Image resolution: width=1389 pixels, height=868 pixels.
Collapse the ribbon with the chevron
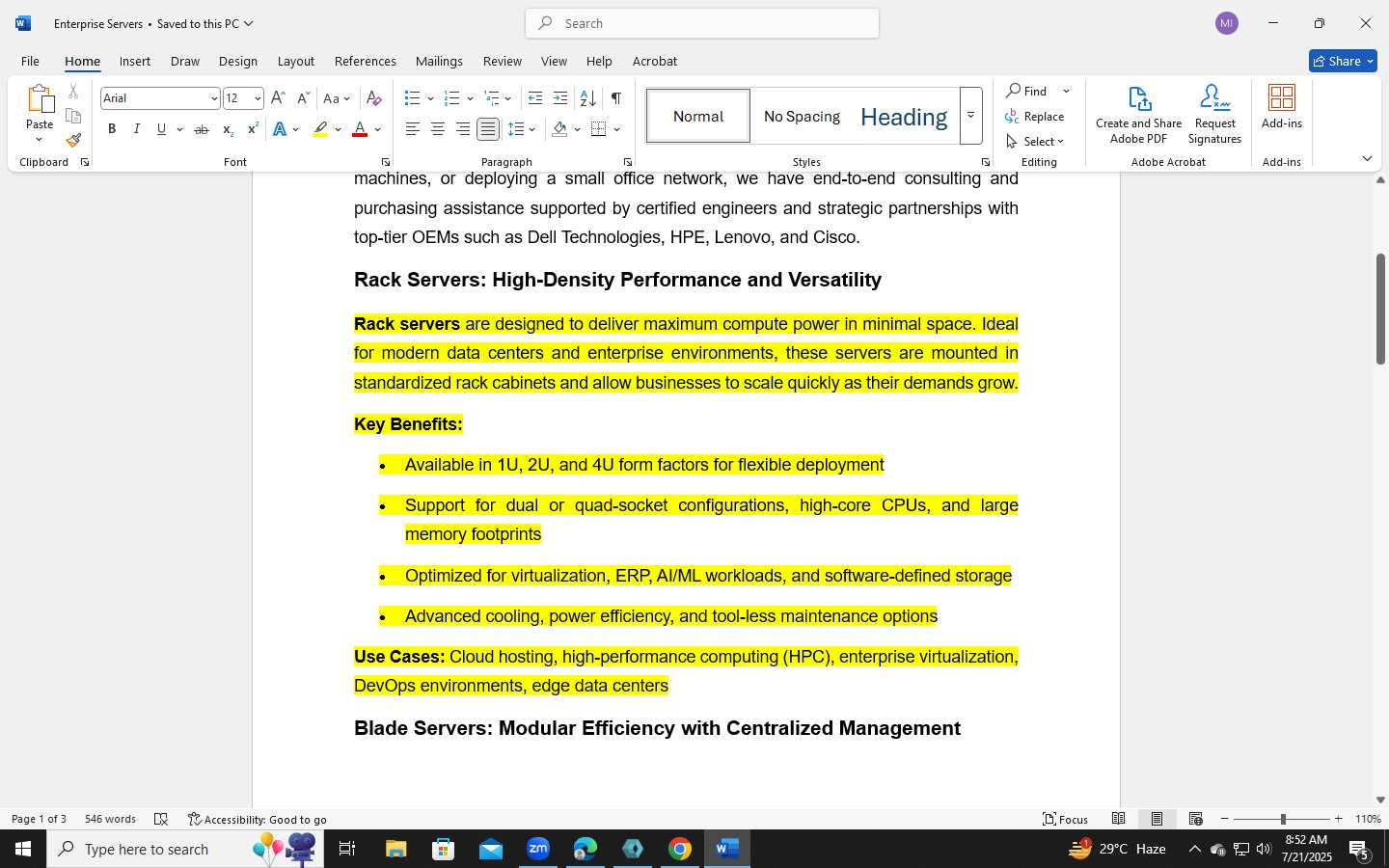1367,158
